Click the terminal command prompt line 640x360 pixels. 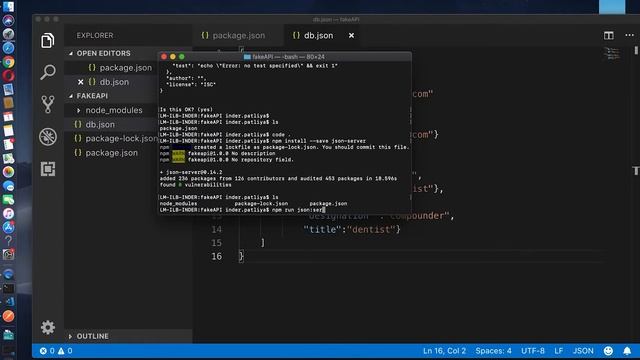click(x=242, y=210)
